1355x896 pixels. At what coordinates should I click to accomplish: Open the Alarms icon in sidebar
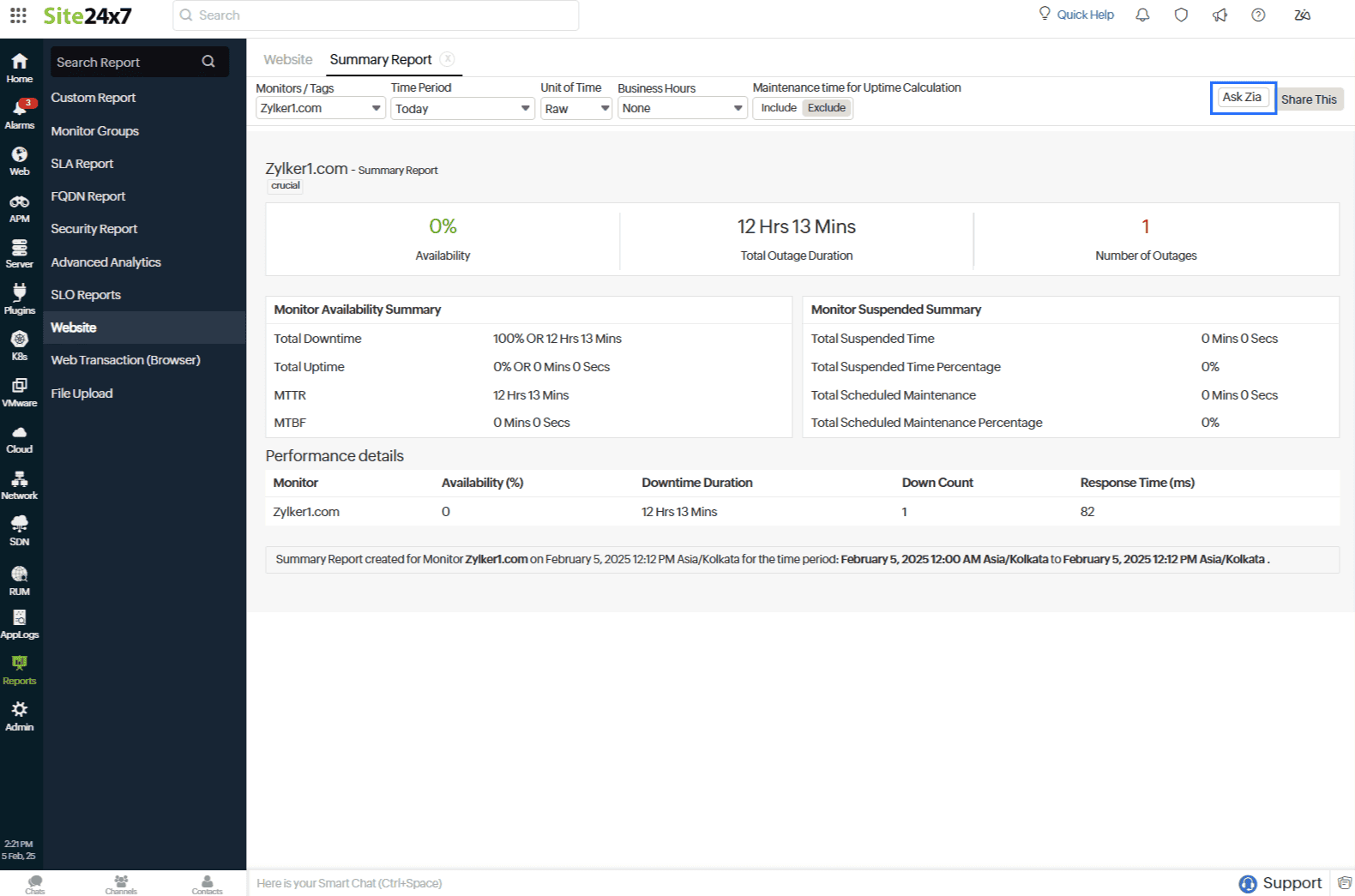coord(19,113)
